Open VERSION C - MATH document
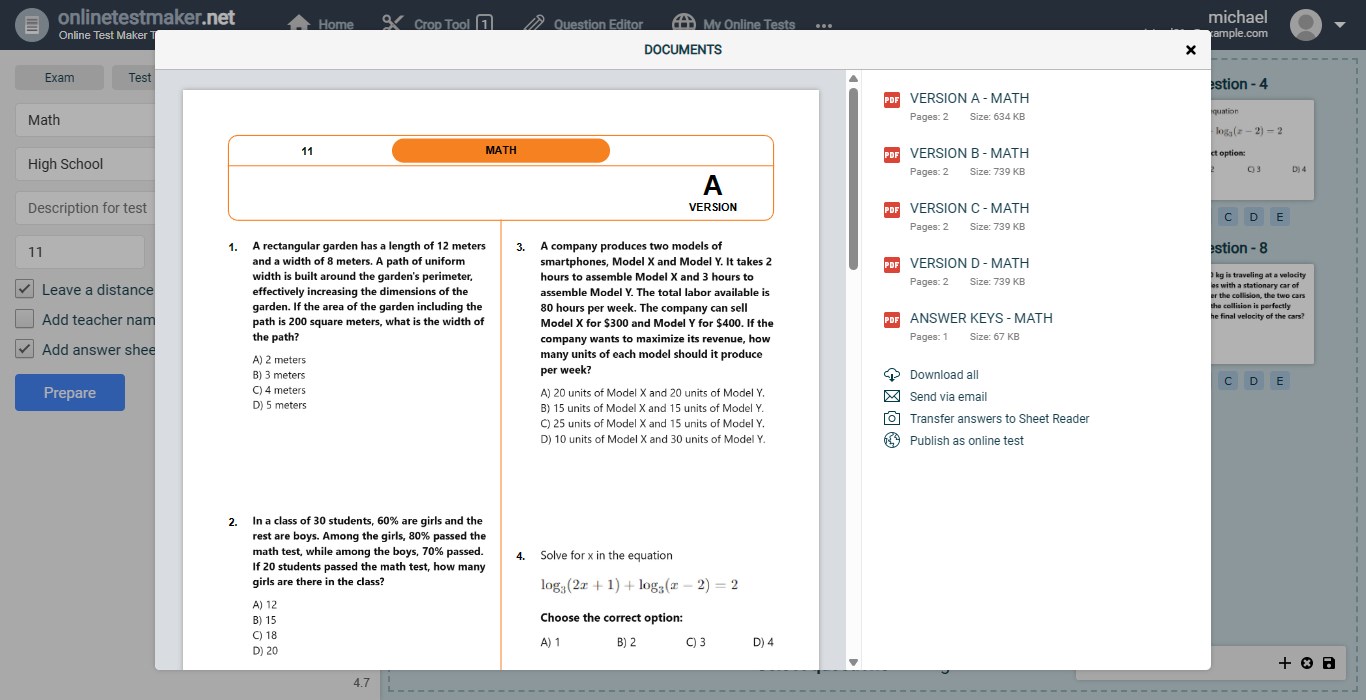Screen dimensions: 1366x700 (x=969, y=208)
